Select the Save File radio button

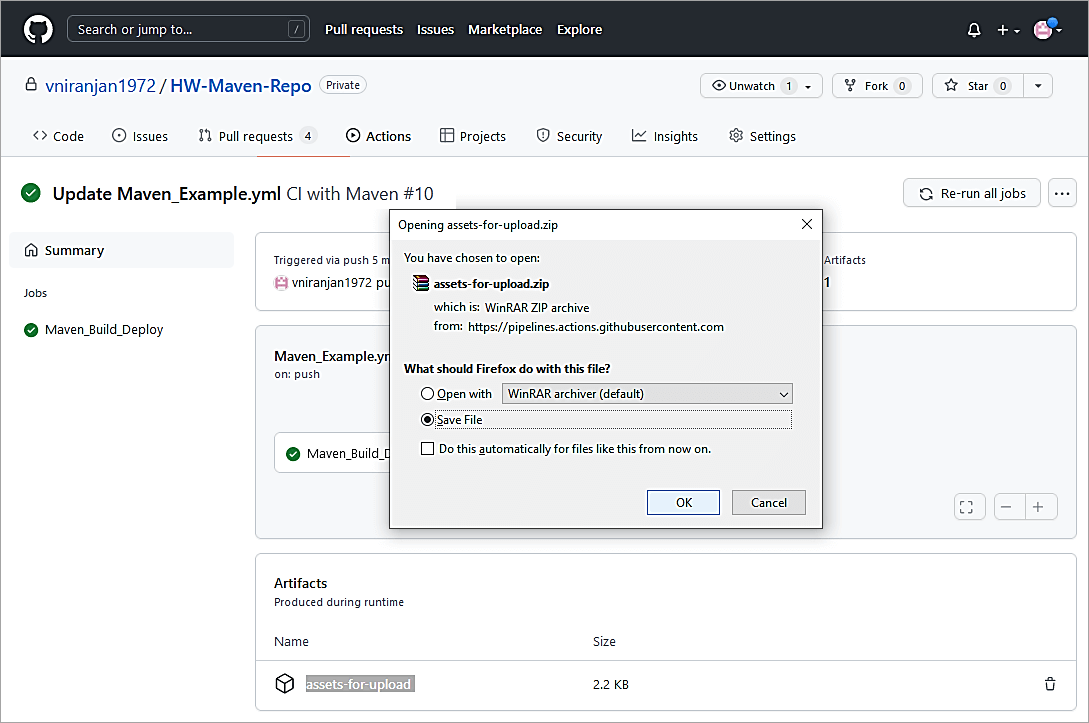coord(428,420)
